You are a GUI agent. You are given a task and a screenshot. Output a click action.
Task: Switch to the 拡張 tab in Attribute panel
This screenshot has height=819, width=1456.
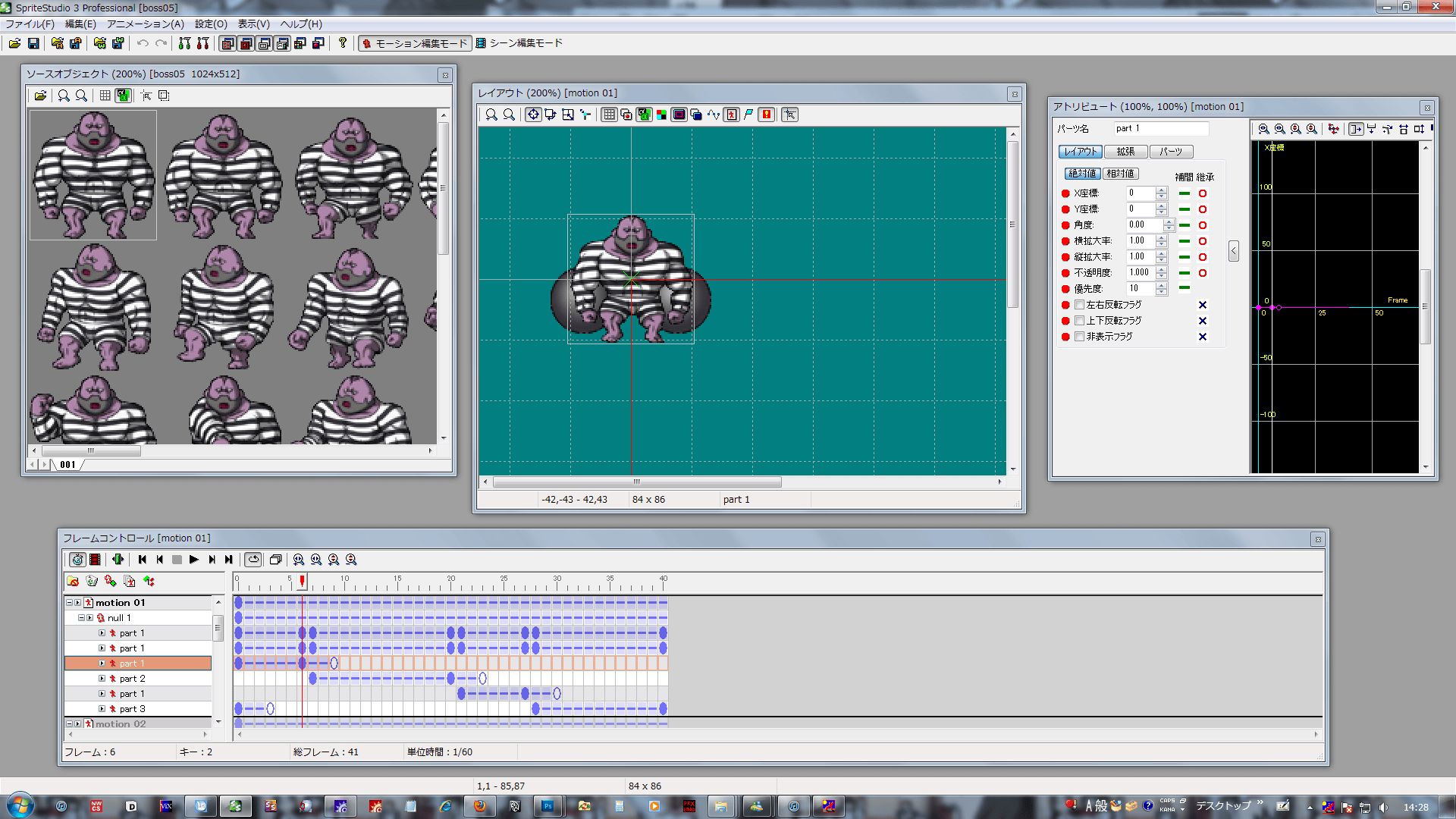pyautogui.click(x=1125, y=152)
